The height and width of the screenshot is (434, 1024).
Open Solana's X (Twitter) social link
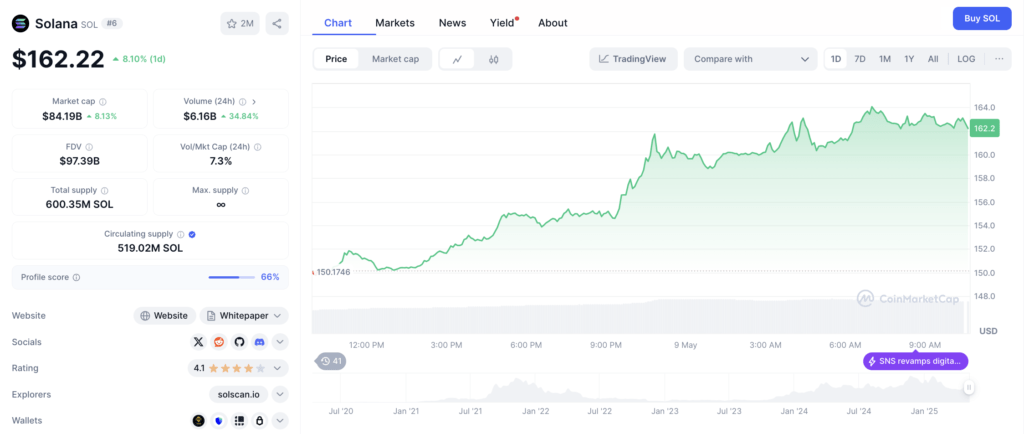coord(199,341)
